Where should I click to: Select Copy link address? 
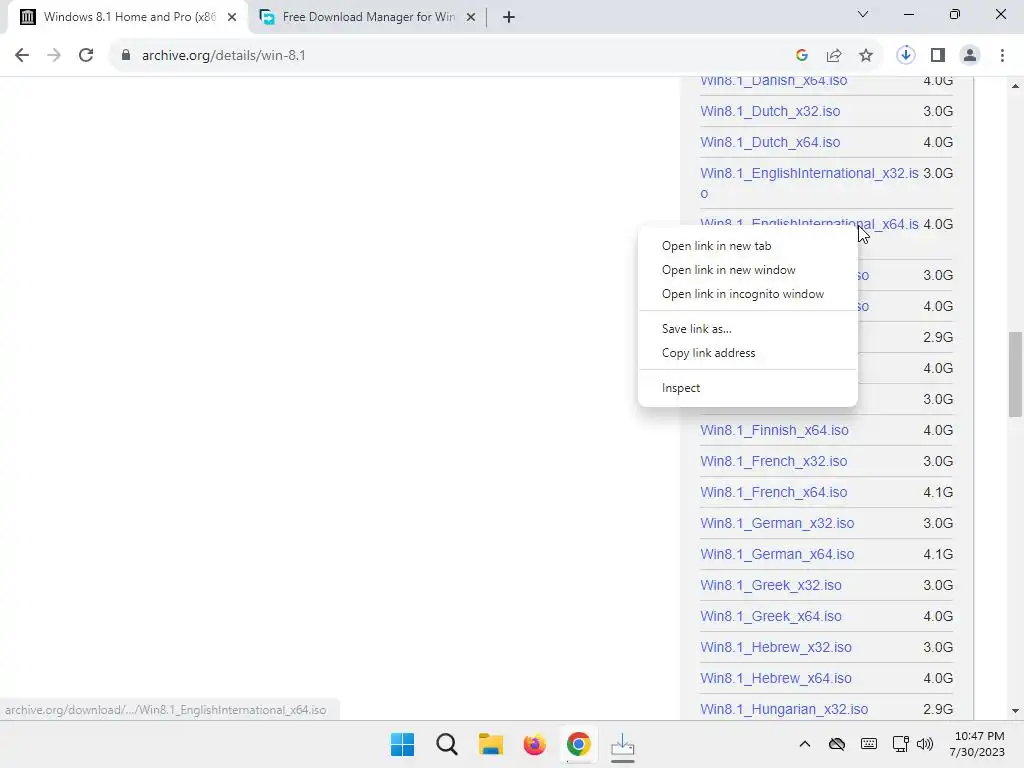point(708,353)
